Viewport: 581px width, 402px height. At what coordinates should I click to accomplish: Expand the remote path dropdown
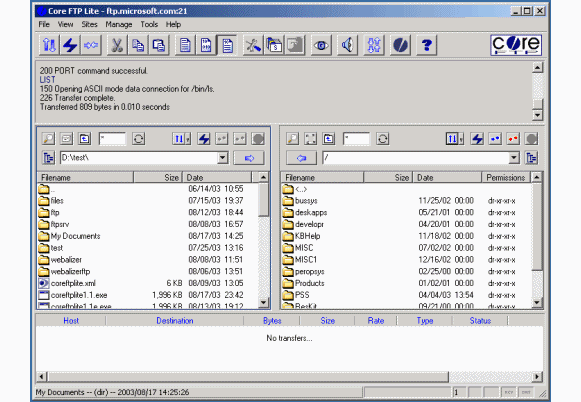[x=514, y=158]
